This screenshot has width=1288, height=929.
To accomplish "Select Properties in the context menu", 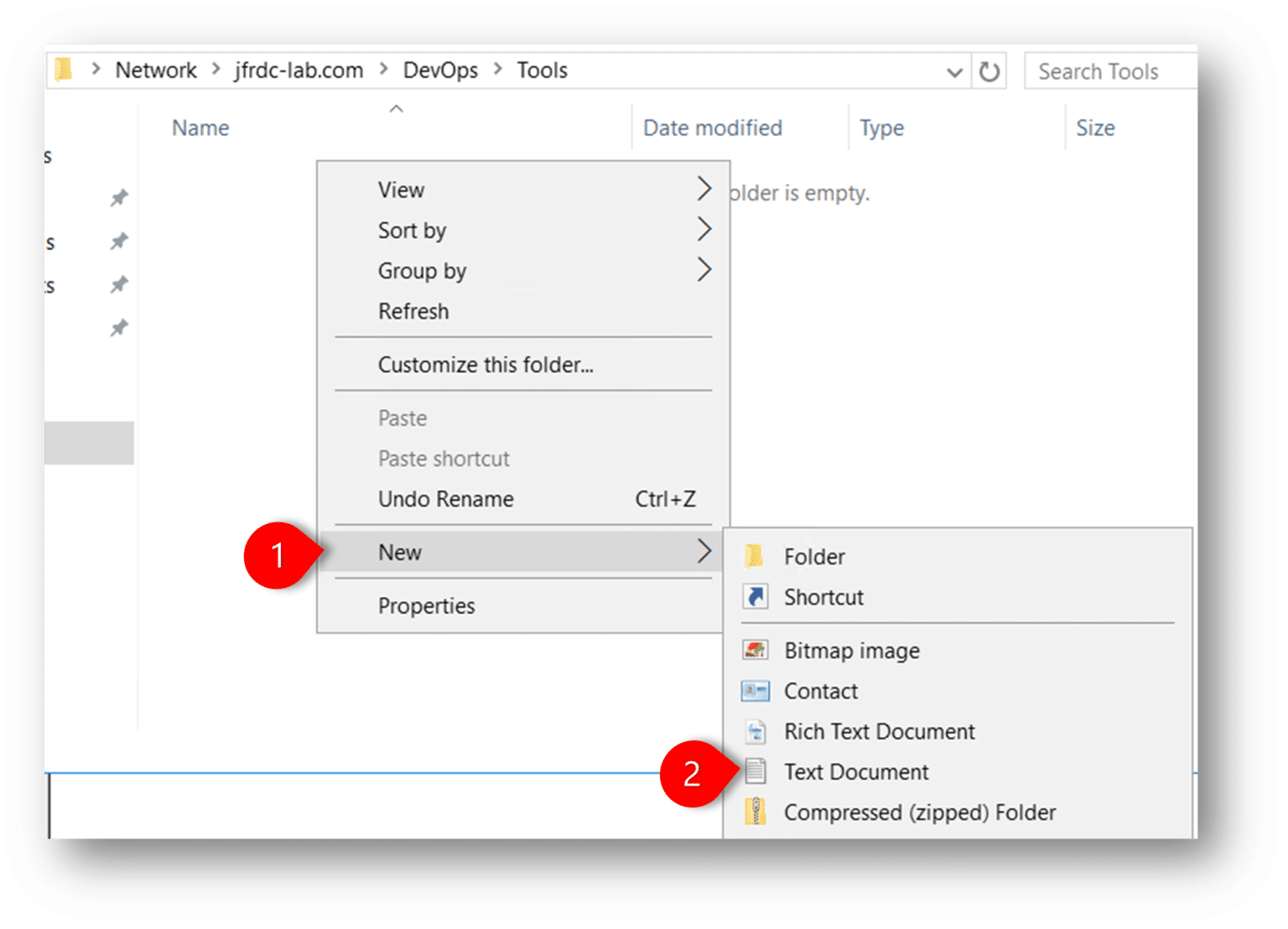I will coord(427,605).
